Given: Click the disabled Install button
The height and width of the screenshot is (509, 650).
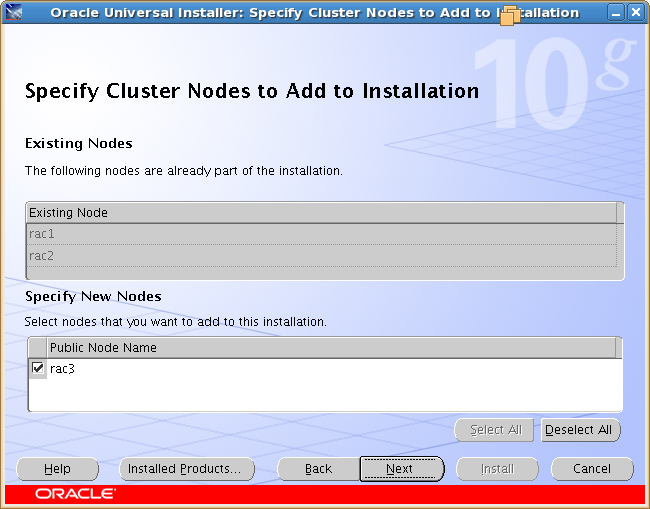Looking at the screenshot, I should point(497,469).
